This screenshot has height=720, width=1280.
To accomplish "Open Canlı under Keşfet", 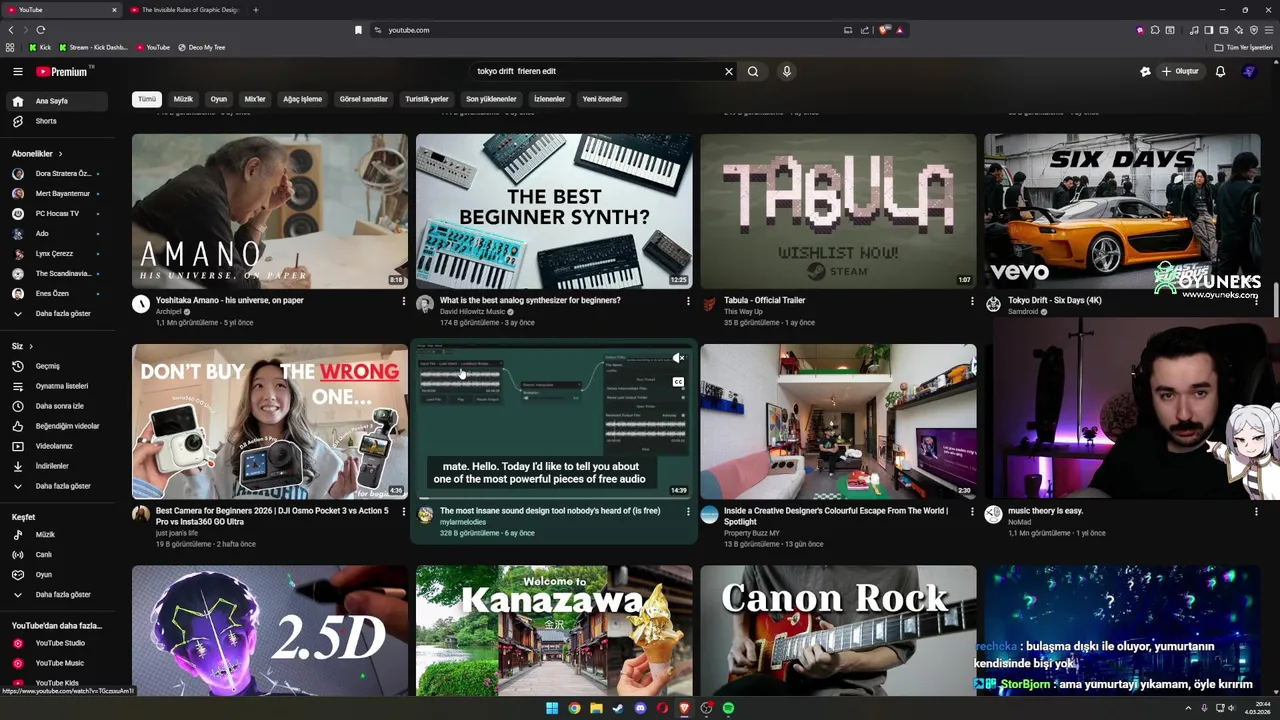I will 58,555.
